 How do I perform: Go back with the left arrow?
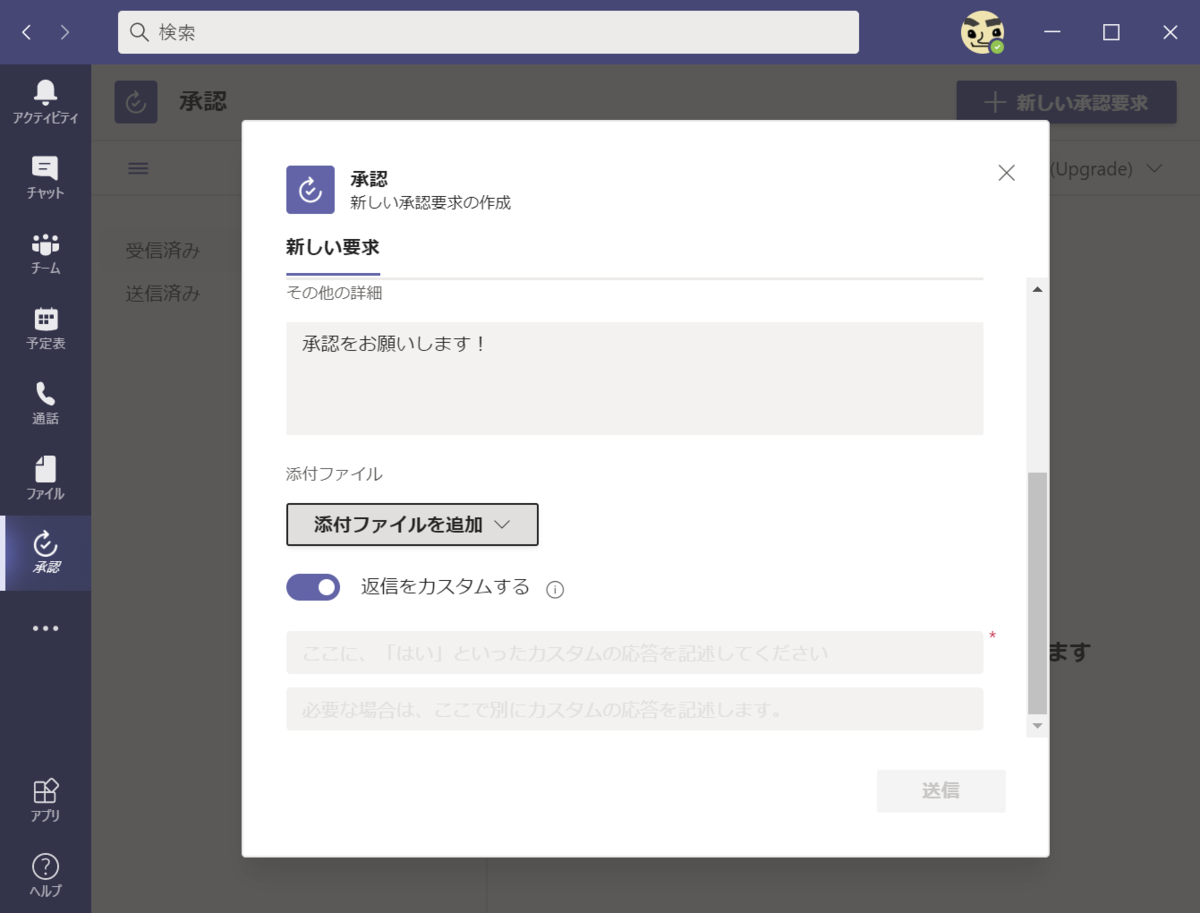point(27,32)
